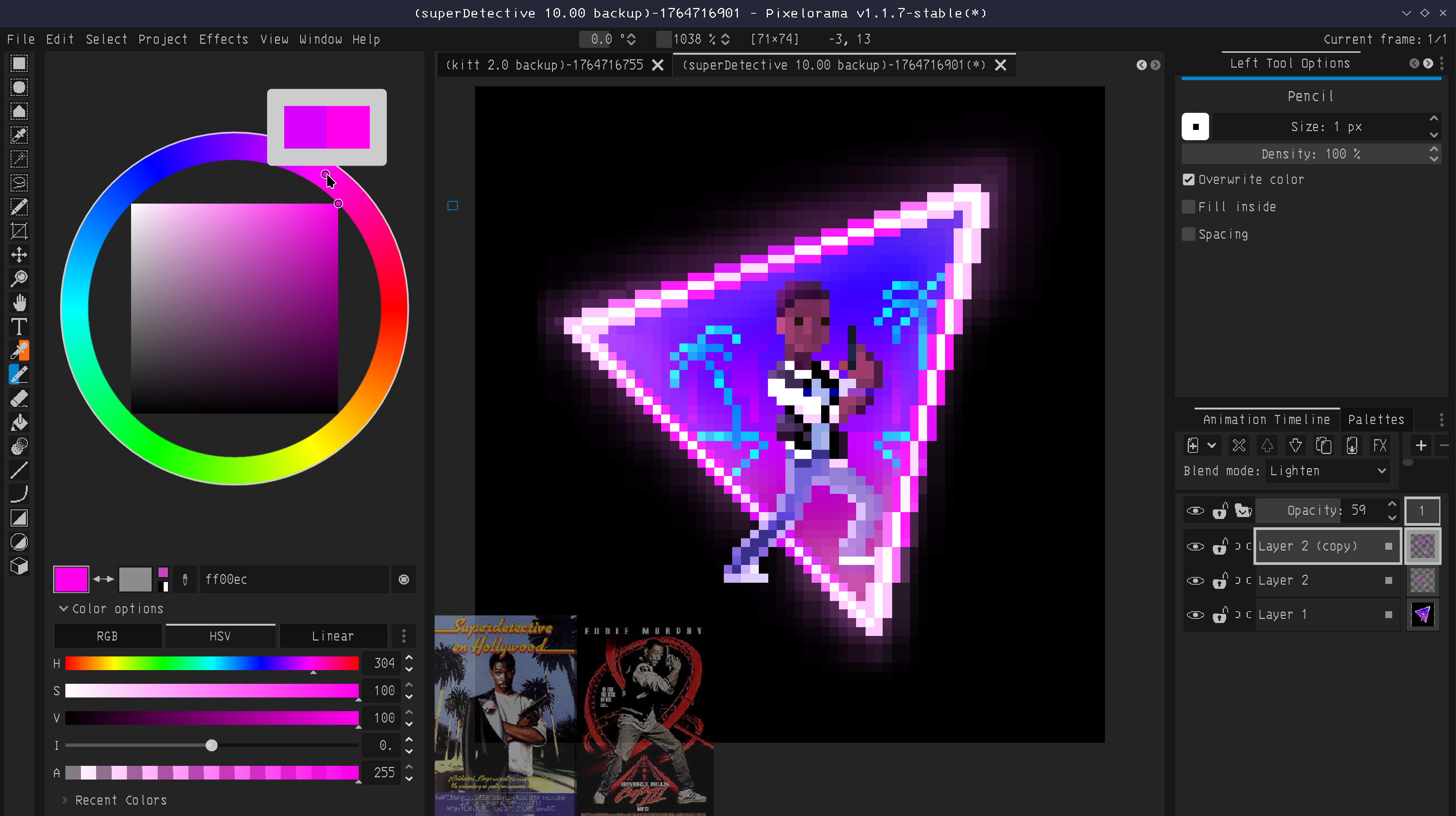Pick a color from the screen
1456x816 pixels.
click(x=185, y=579)
